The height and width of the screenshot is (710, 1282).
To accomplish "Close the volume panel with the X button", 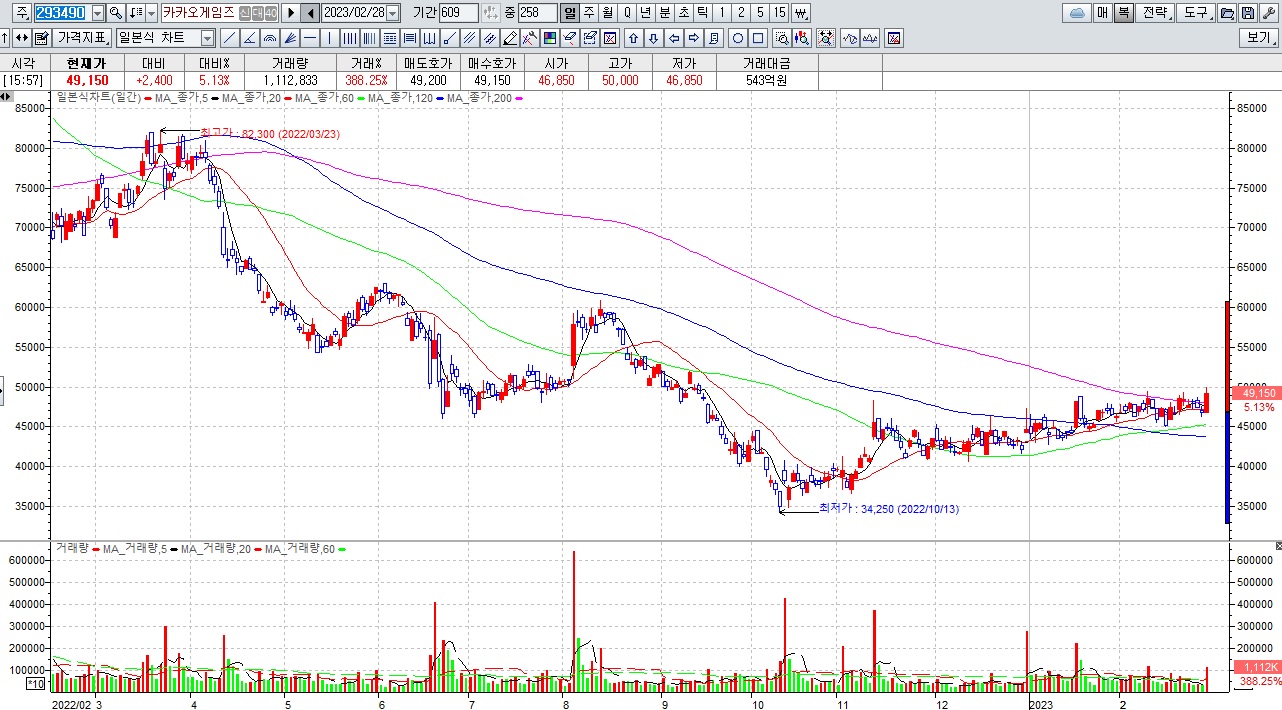I will (1277, 546).
